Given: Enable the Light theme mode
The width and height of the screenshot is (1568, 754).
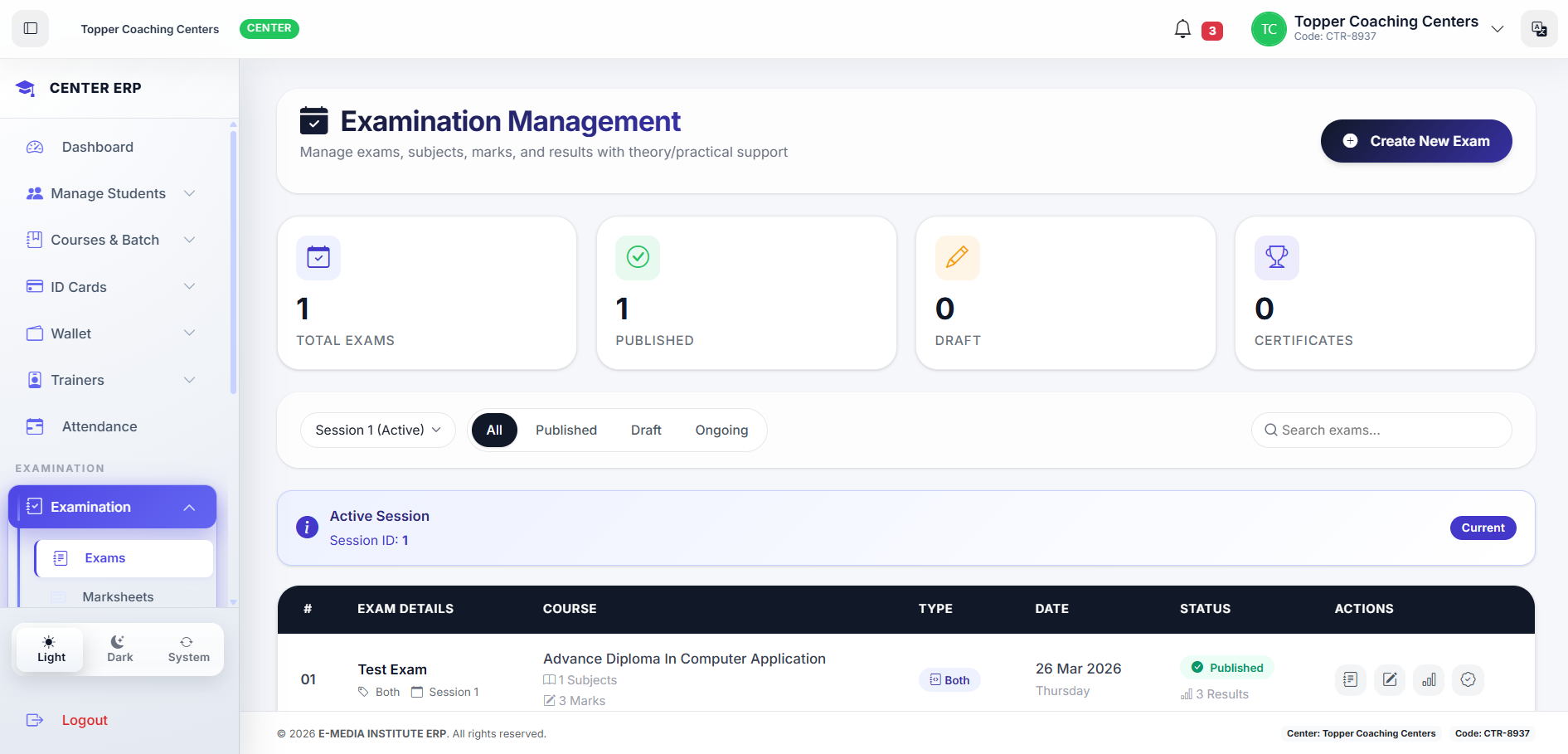Looking at the screenshot, I should 51,649.
